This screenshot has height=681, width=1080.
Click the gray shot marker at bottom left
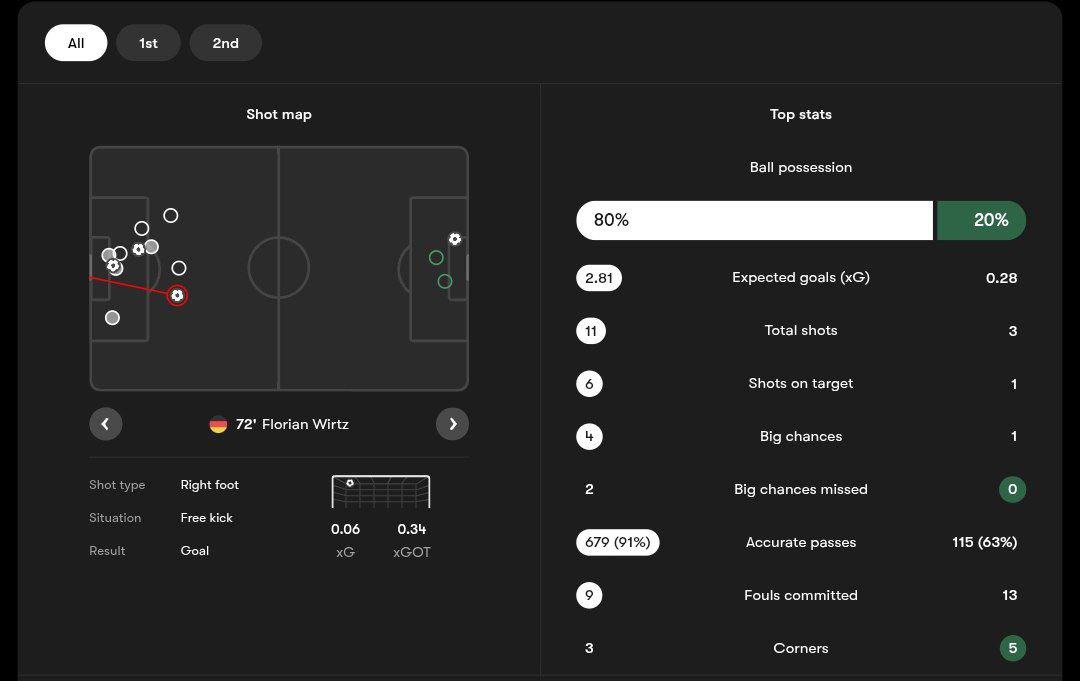113,318
